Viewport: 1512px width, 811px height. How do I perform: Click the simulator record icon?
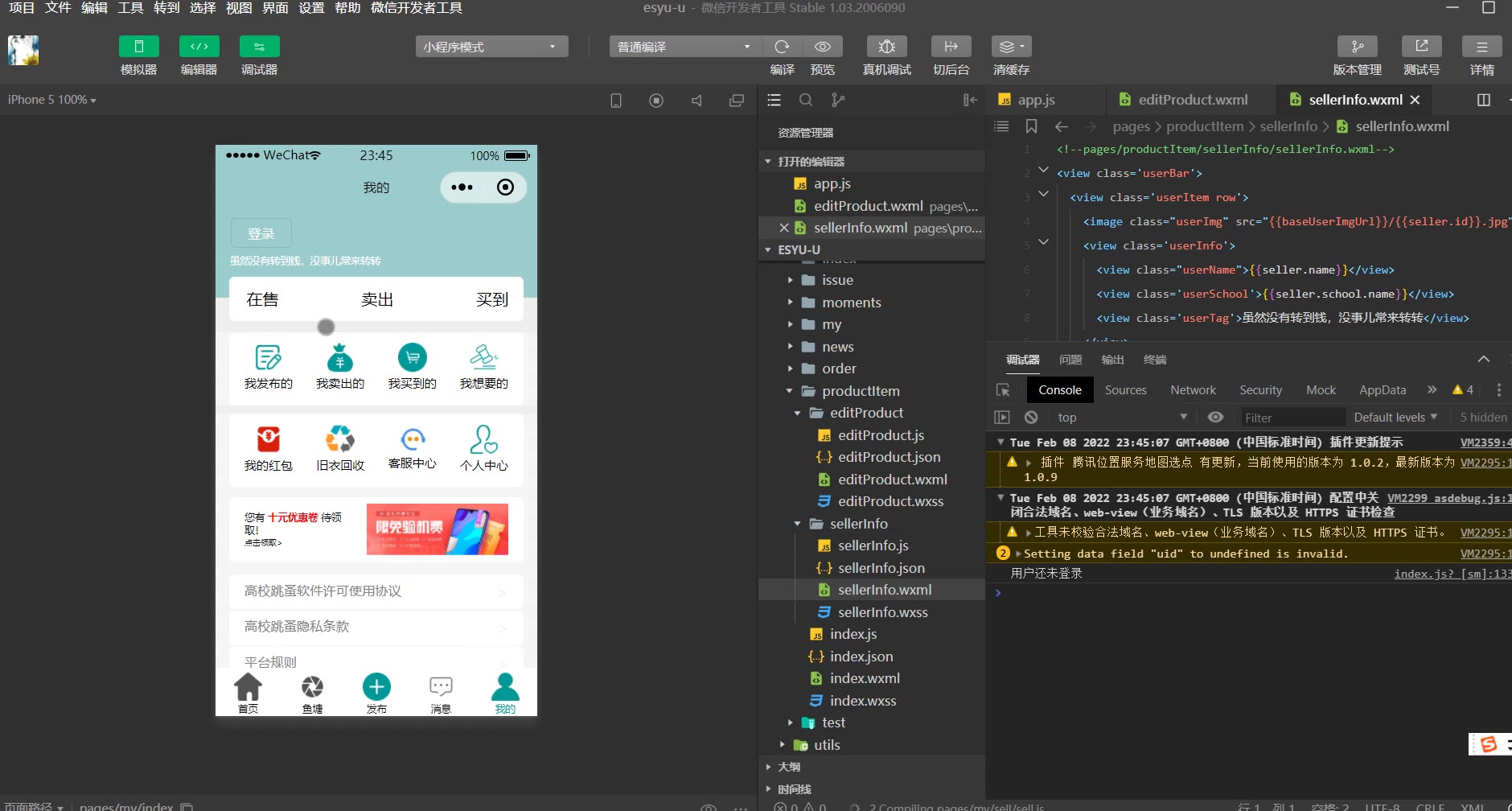pos(656,101)
